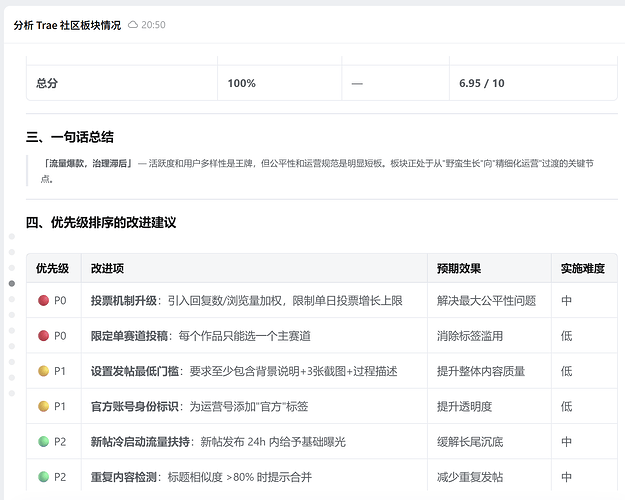
Task: Select the 总分 cell
Action: 122,83
